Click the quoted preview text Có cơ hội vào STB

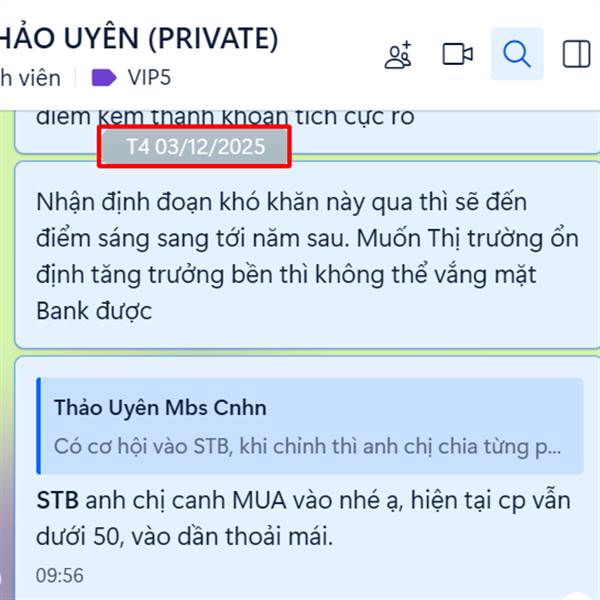(307, 446)
